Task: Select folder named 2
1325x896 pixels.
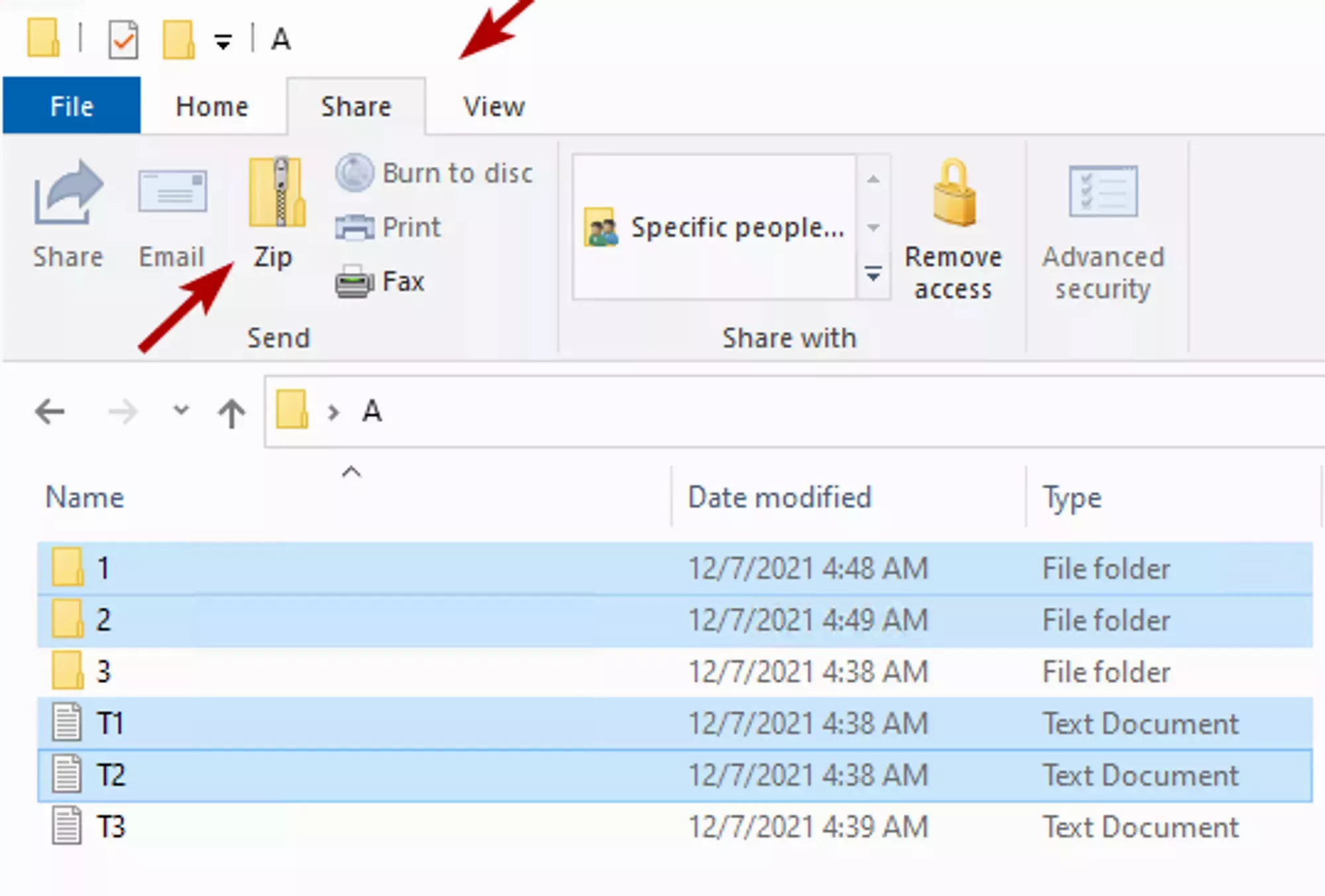Action: tap(675, 620)
